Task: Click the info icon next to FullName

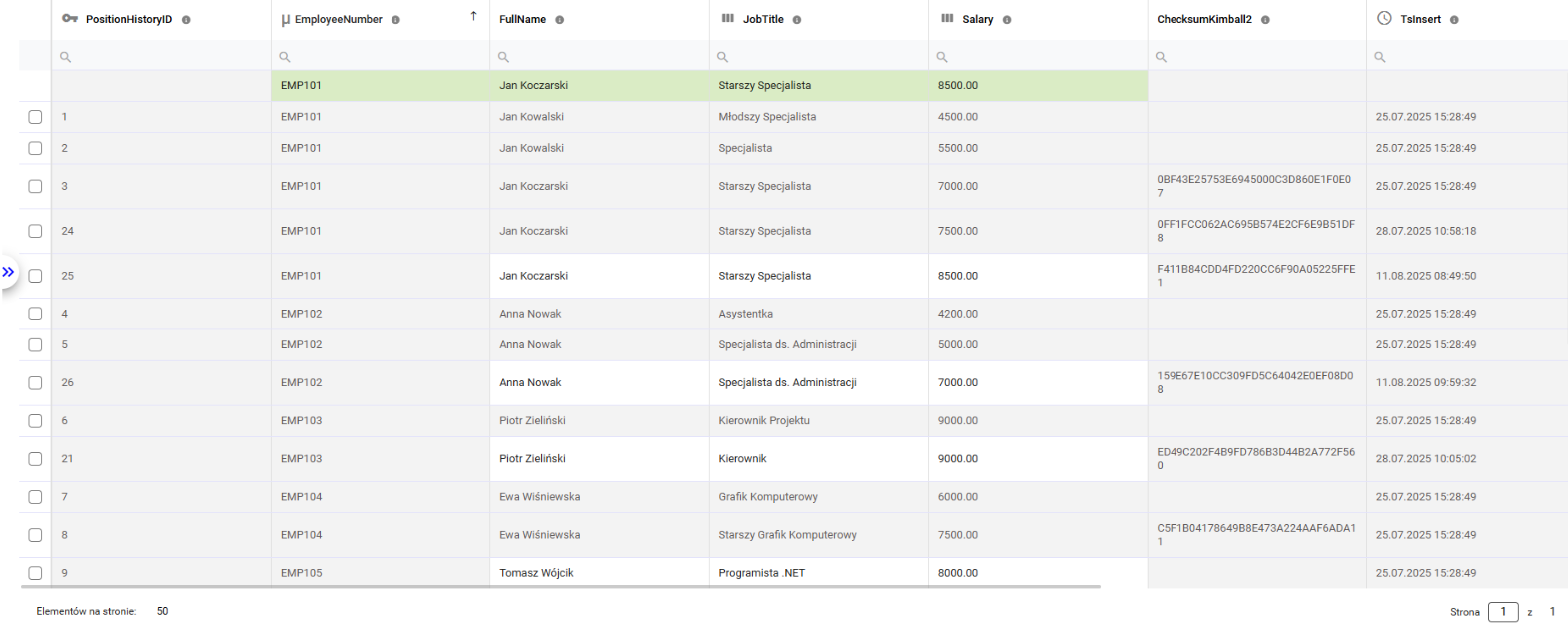Action: pyautogui.click(x=559, y=20)
